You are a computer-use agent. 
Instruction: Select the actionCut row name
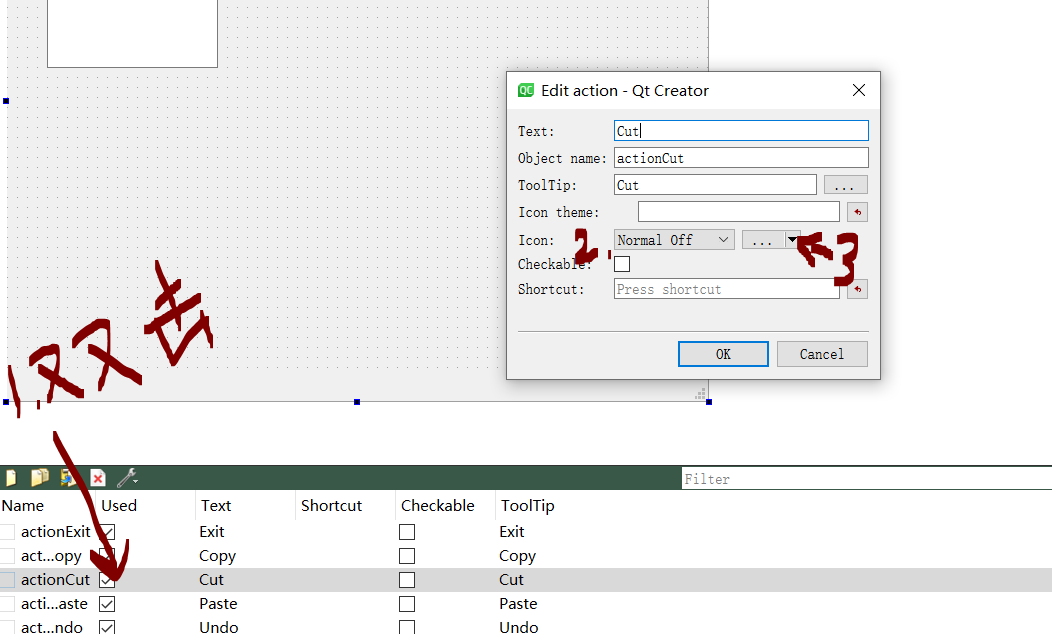point(55,580)
